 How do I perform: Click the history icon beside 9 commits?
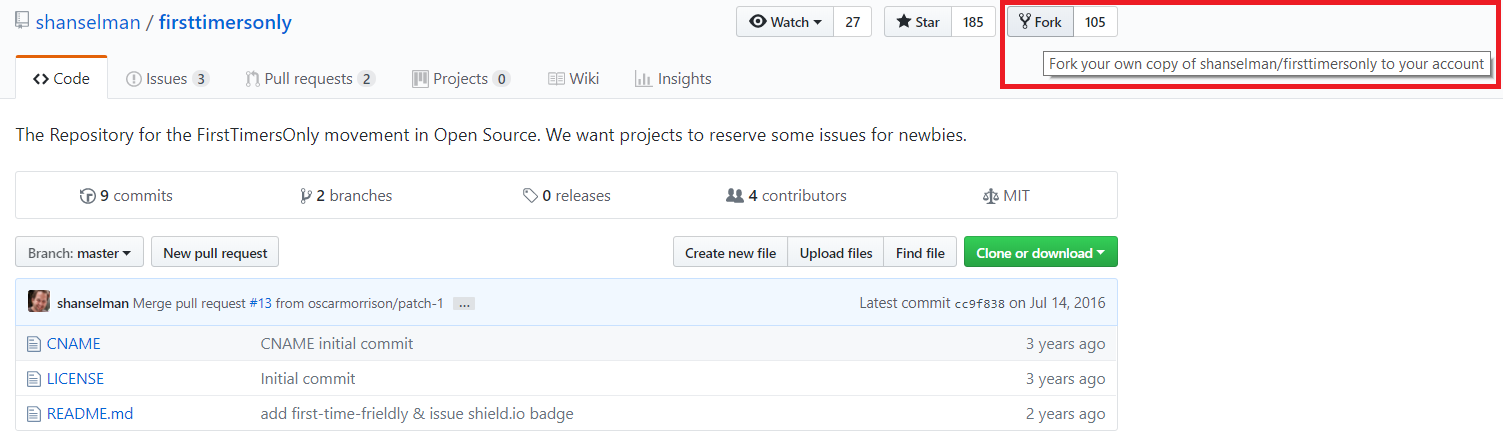click(87, 197)
